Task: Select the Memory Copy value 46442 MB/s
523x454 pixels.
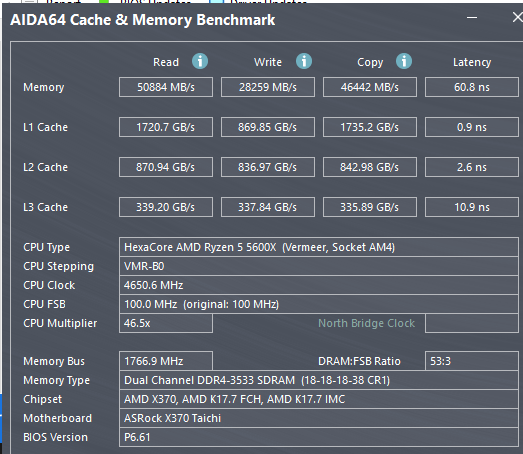Action: [370, 87]
